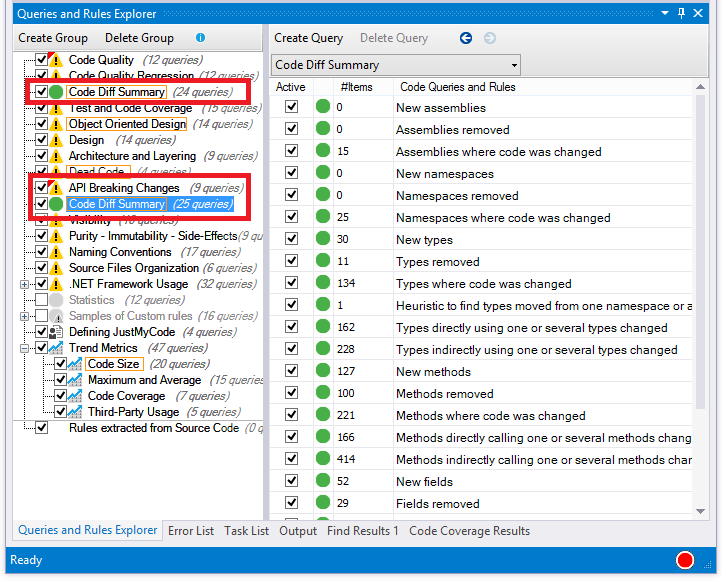Viewport: 722px width, 583px height.
Task: Click the scrollbar down arrow in rules list
Action: pyautogui.click(x=700, y=512)
